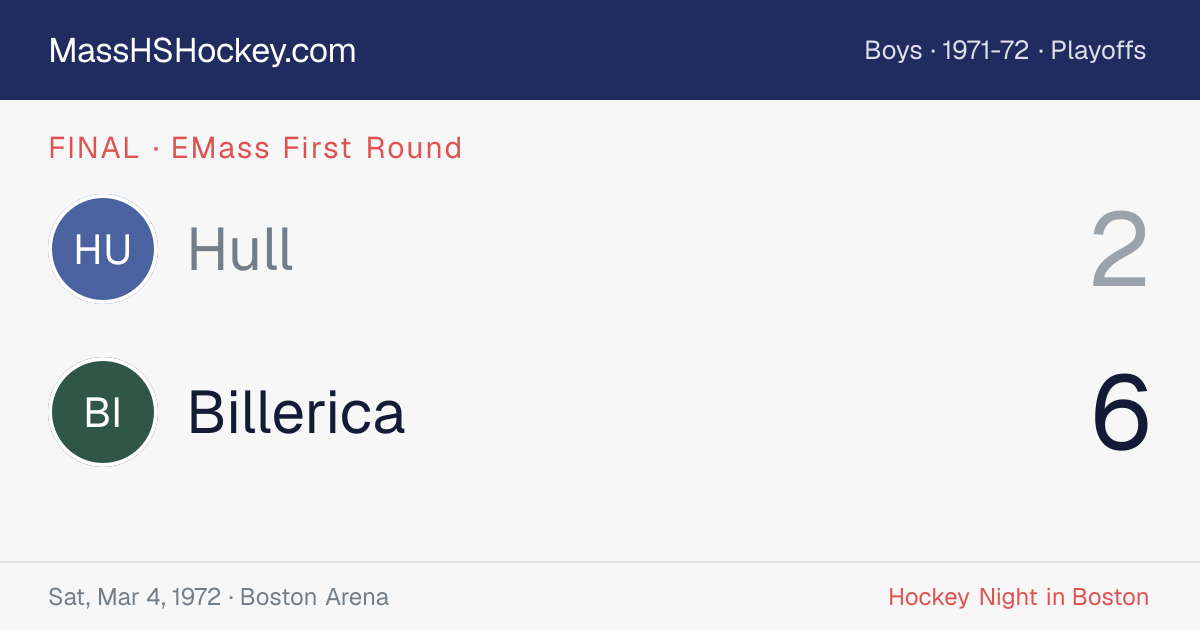The height and width of the screenshot is (630, 1200).
Task: Click the white ring around HU badge
Action: coord(103,196)
